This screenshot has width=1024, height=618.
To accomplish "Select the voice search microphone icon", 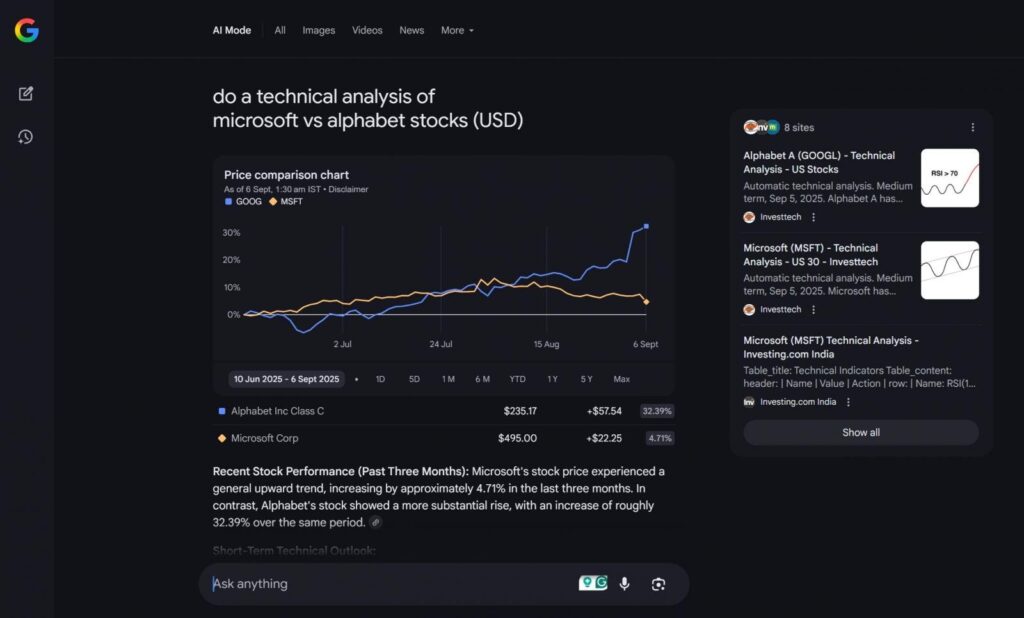I will tap(624, 583).
